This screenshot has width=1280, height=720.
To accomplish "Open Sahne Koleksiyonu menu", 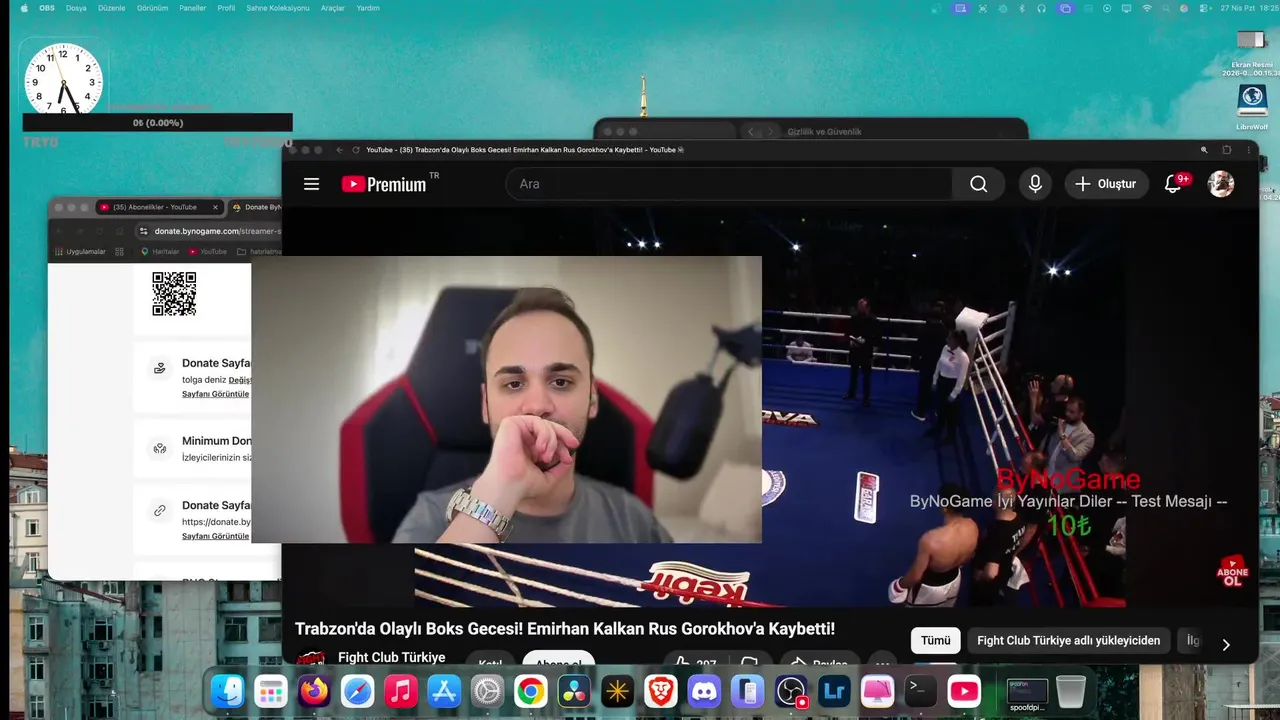I will pos(278,8).
